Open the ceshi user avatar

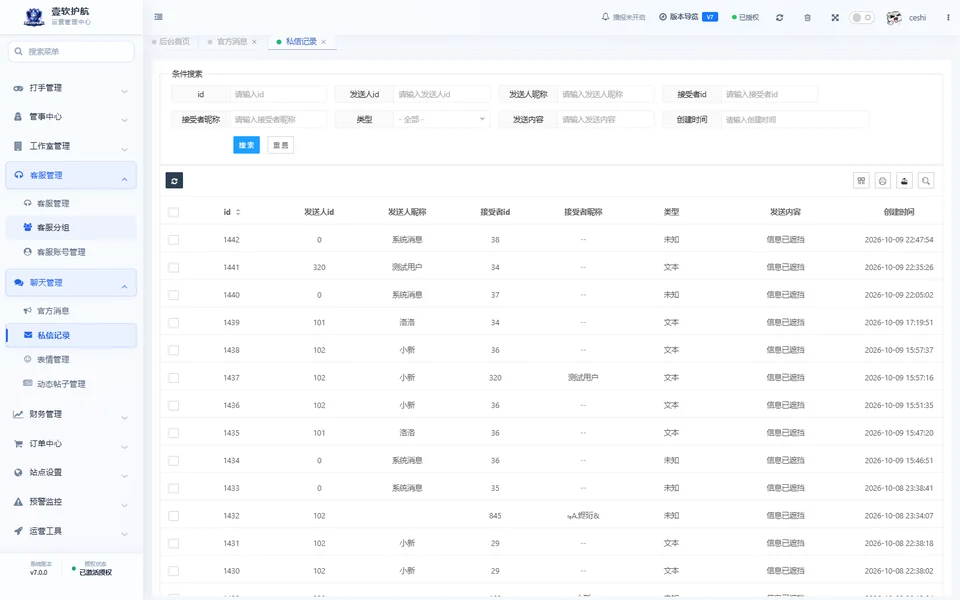pos(894,18)
